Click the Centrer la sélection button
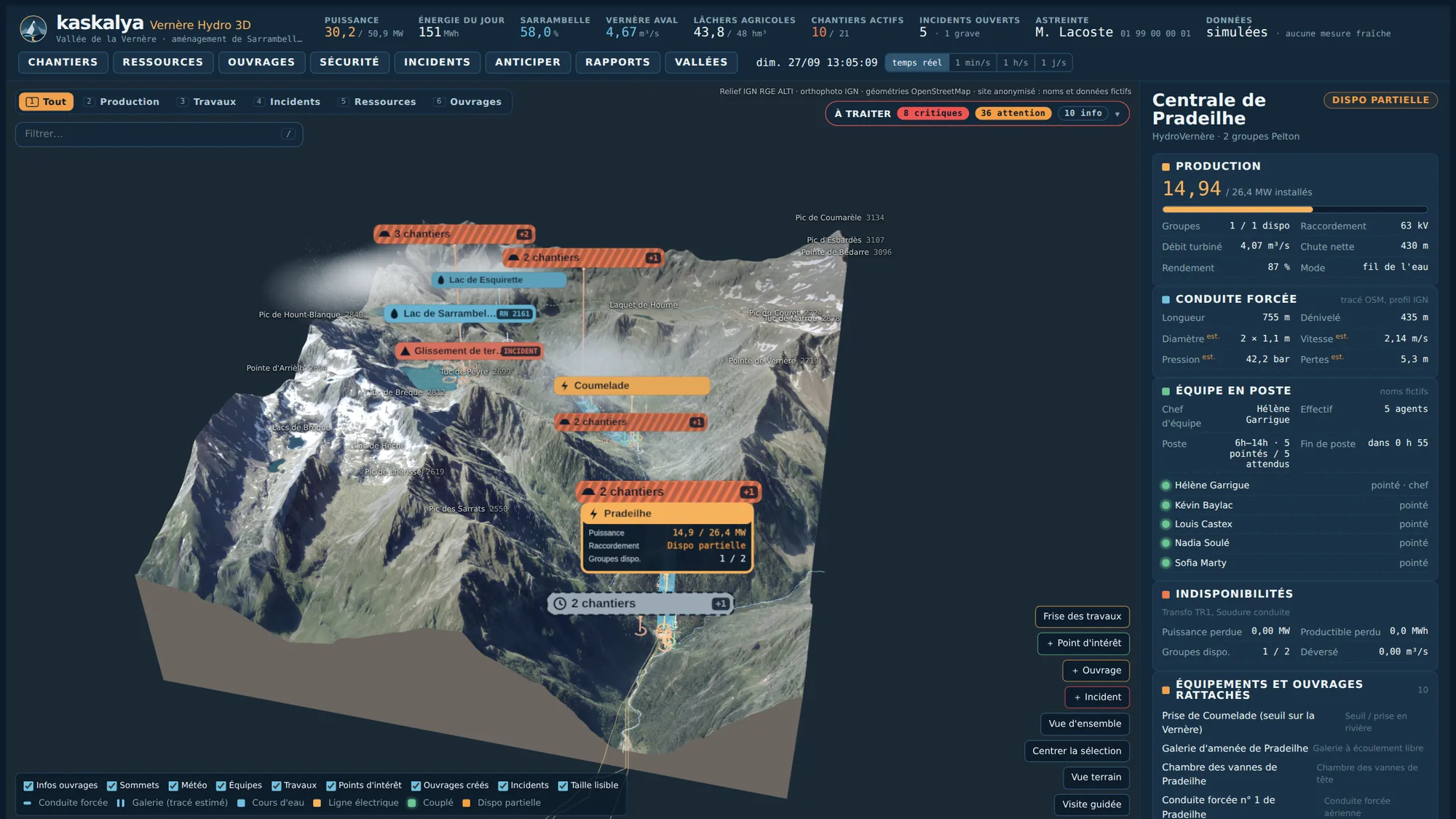This screenshot has height=819, width=1456. coord(1077,751)
